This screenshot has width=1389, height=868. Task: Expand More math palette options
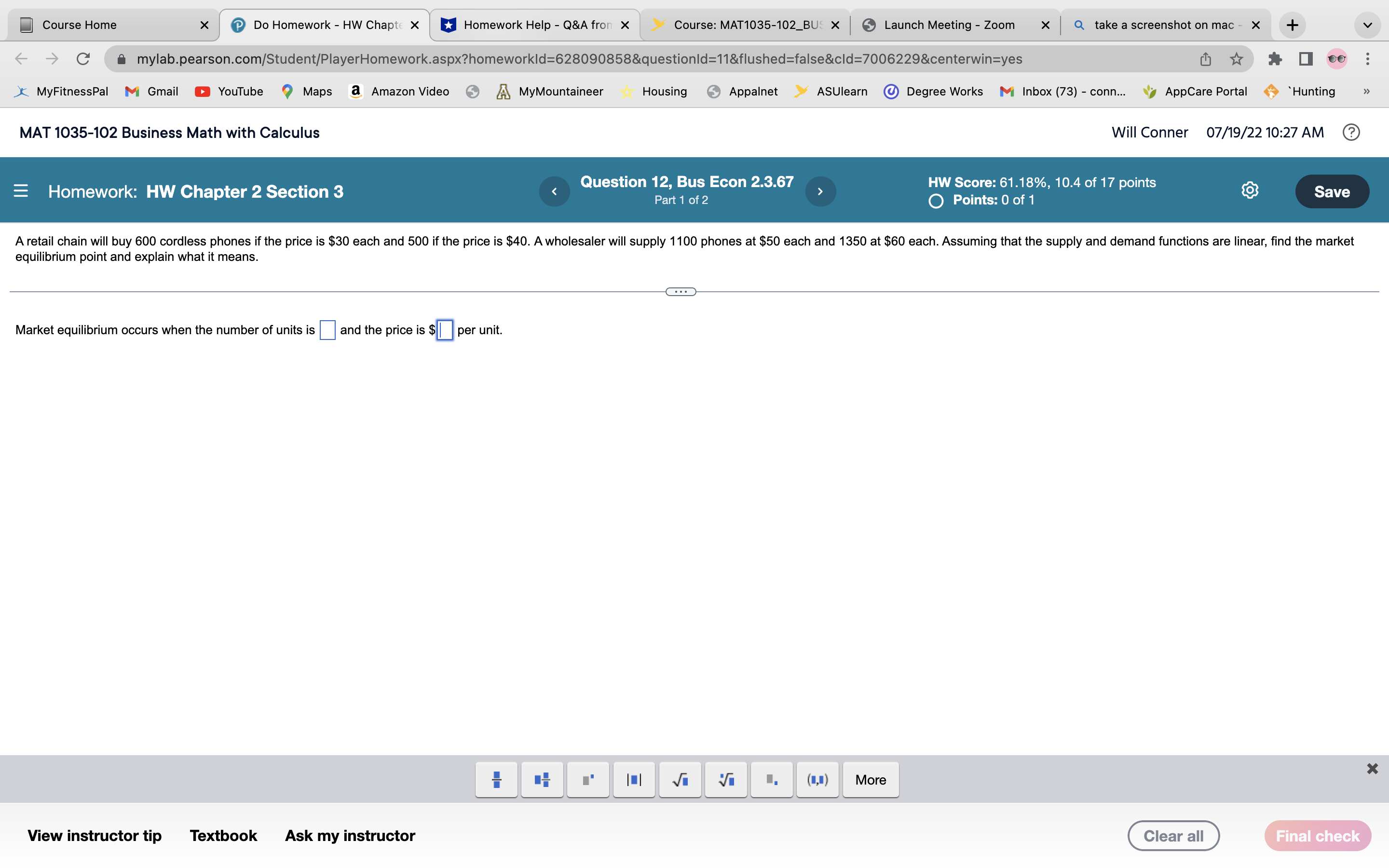870,780
